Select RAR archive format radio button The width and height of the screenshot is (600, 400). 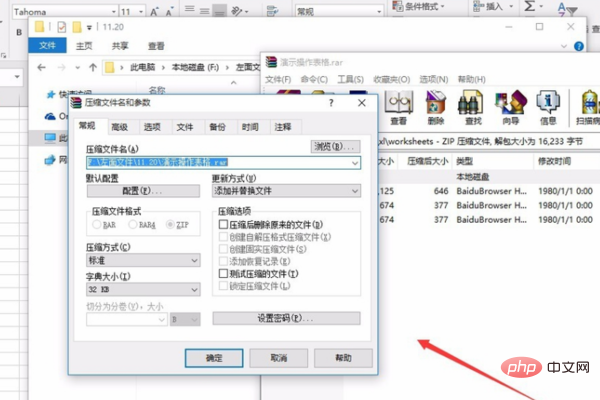(x=96, y=225)
